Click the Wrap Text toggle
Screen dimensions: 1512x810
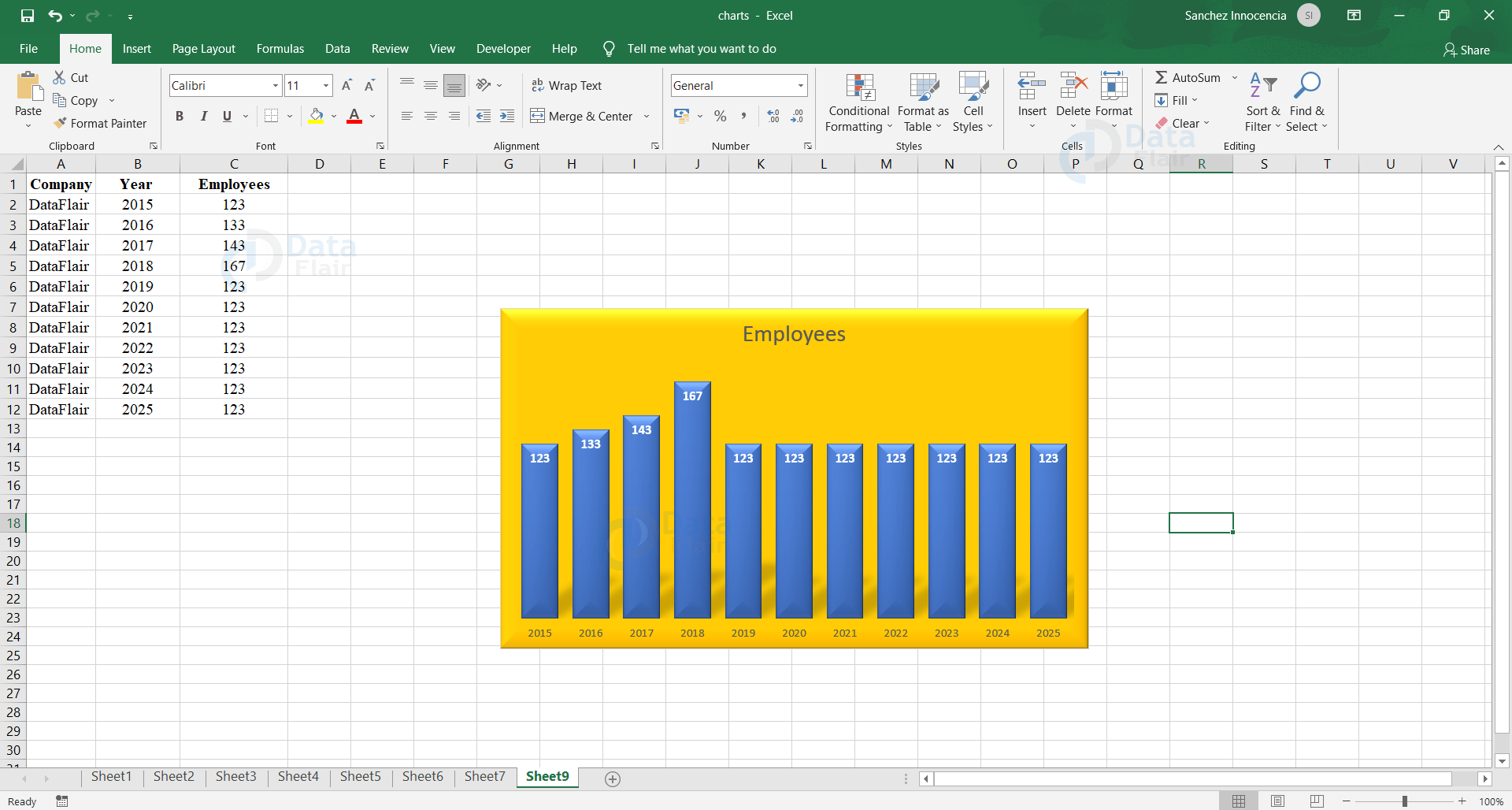[x=567, y=85]
